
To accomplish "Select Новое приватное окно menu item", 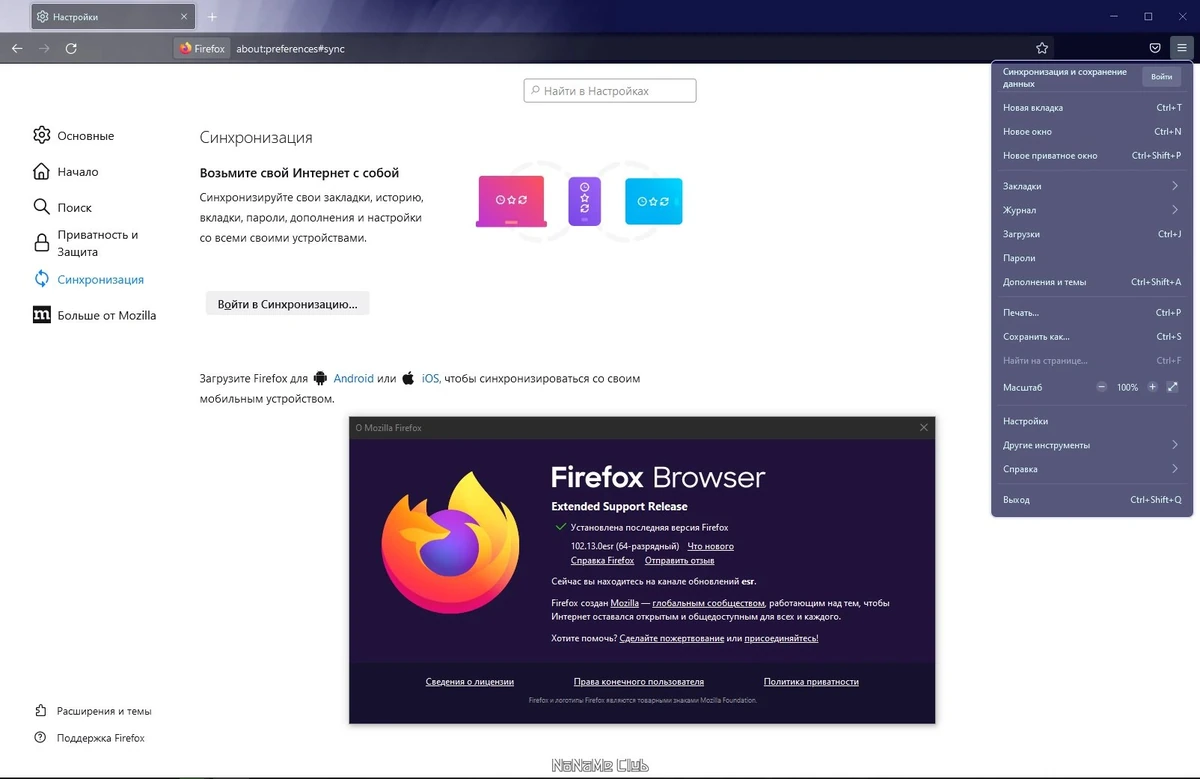I will click(1092, 155).
